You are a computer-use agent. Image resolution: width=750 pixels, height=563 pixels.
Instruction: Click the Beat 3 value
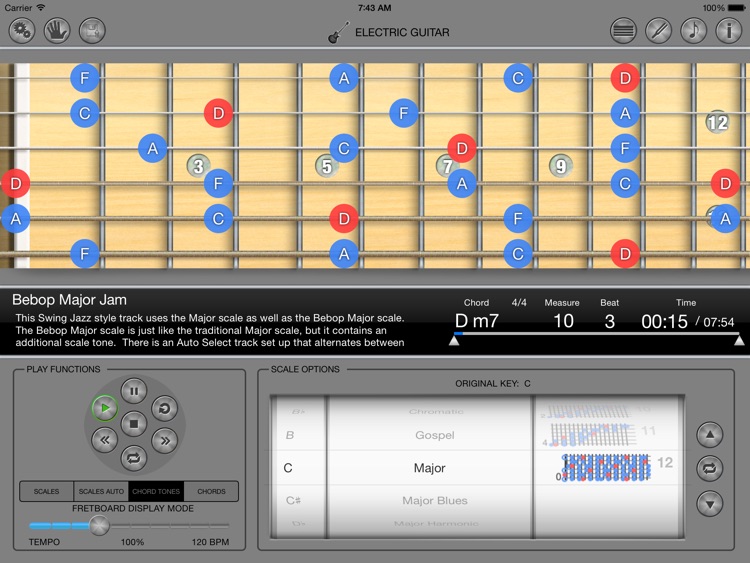pos(609,321)
